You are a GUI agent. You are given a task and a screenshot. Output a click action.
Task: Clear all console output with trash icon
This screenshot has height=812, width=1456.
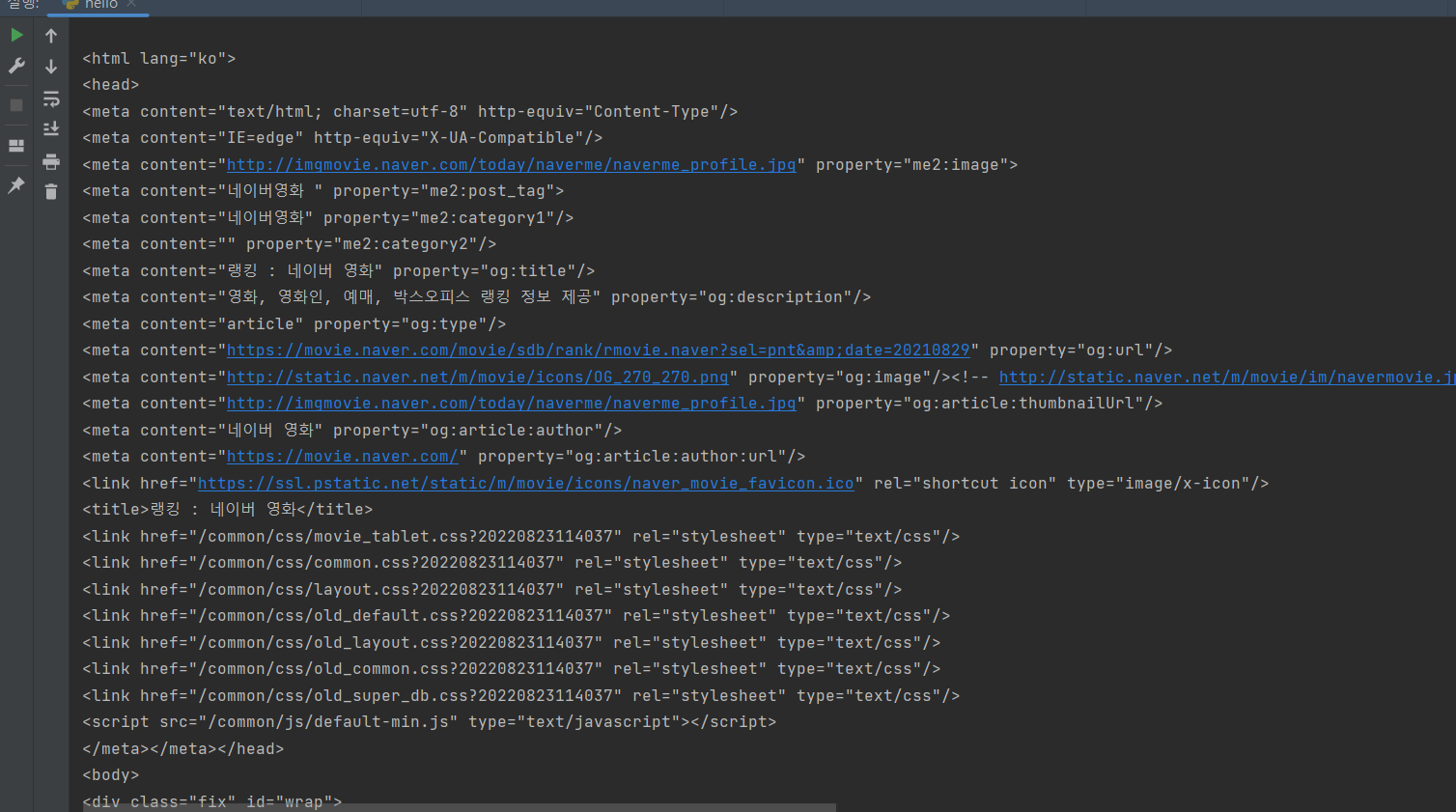pos(51,192)
